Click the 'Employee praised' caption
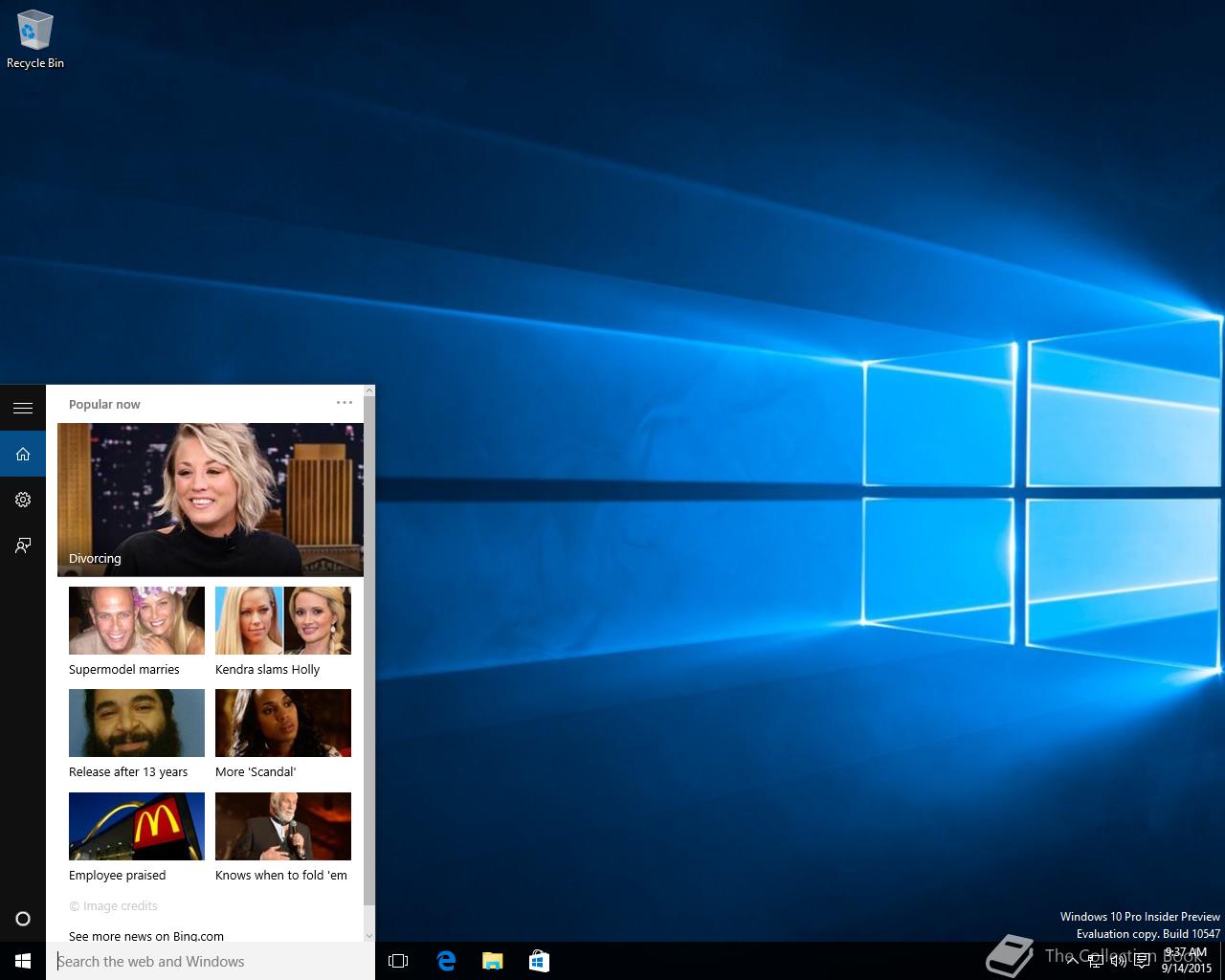Screen dimensions: 1225x980 coord(117,876)
